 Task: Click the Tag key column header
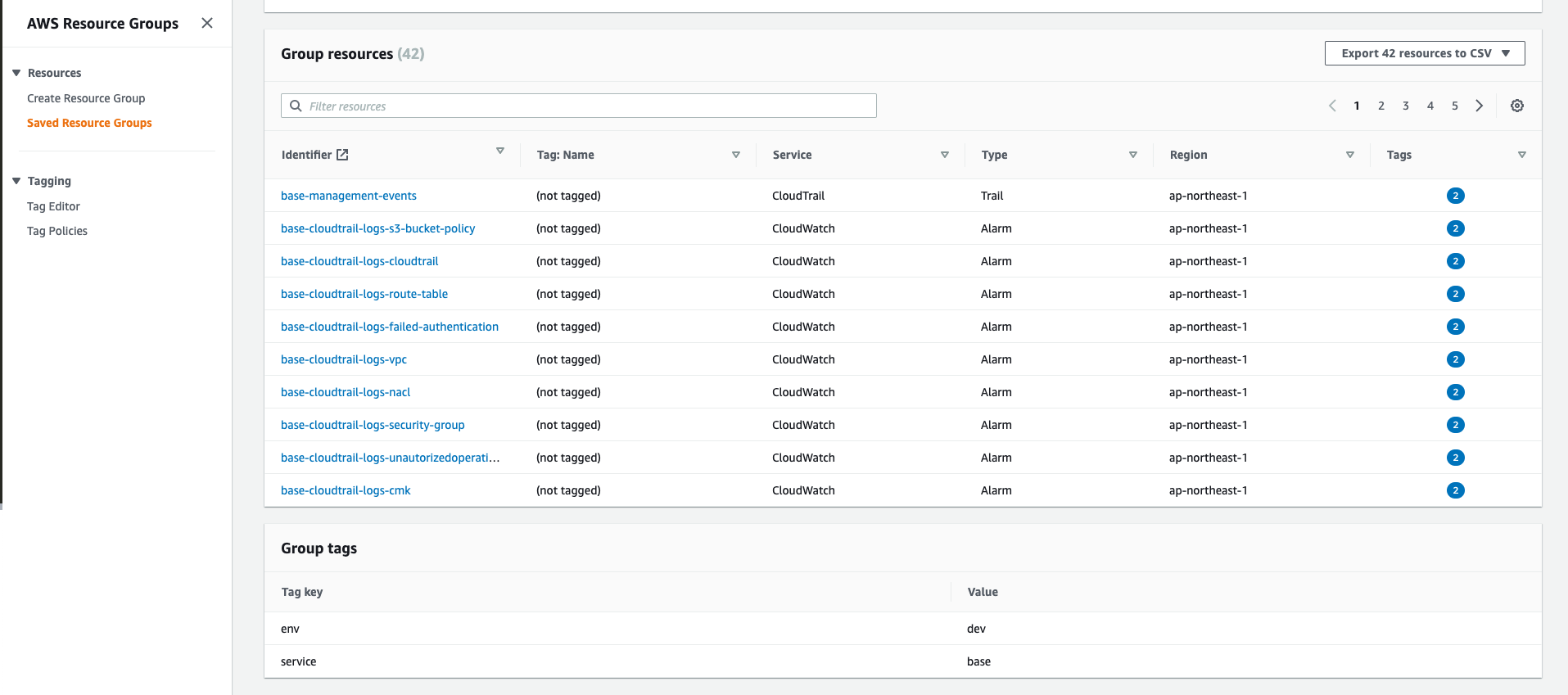click(x=302, y=592)
